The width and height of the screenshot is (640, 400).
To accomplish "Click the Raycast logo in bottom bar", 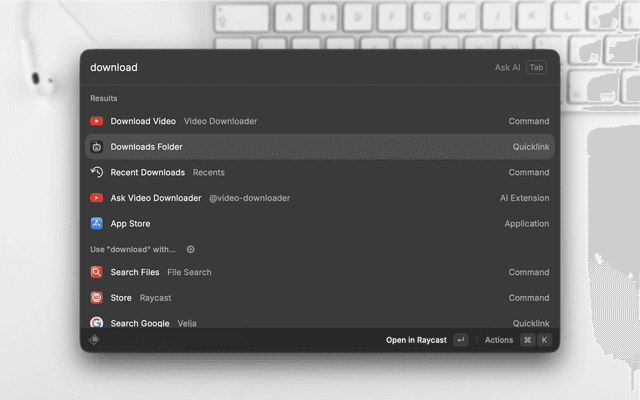I will click(x=95, y=340).
